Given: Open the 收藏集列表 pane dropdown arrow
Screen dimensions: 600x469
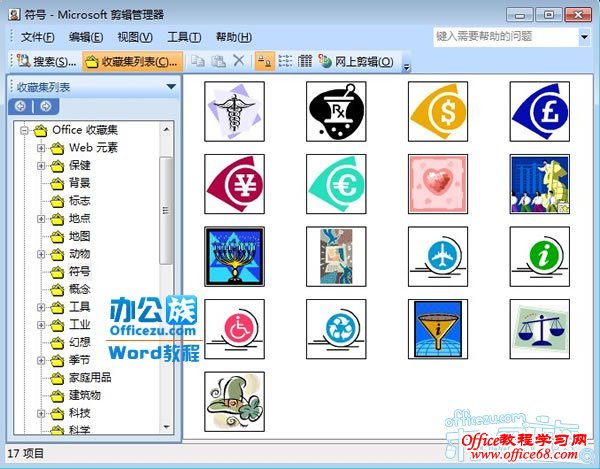Looking at the screenshot, I should (x=171, y=87).
